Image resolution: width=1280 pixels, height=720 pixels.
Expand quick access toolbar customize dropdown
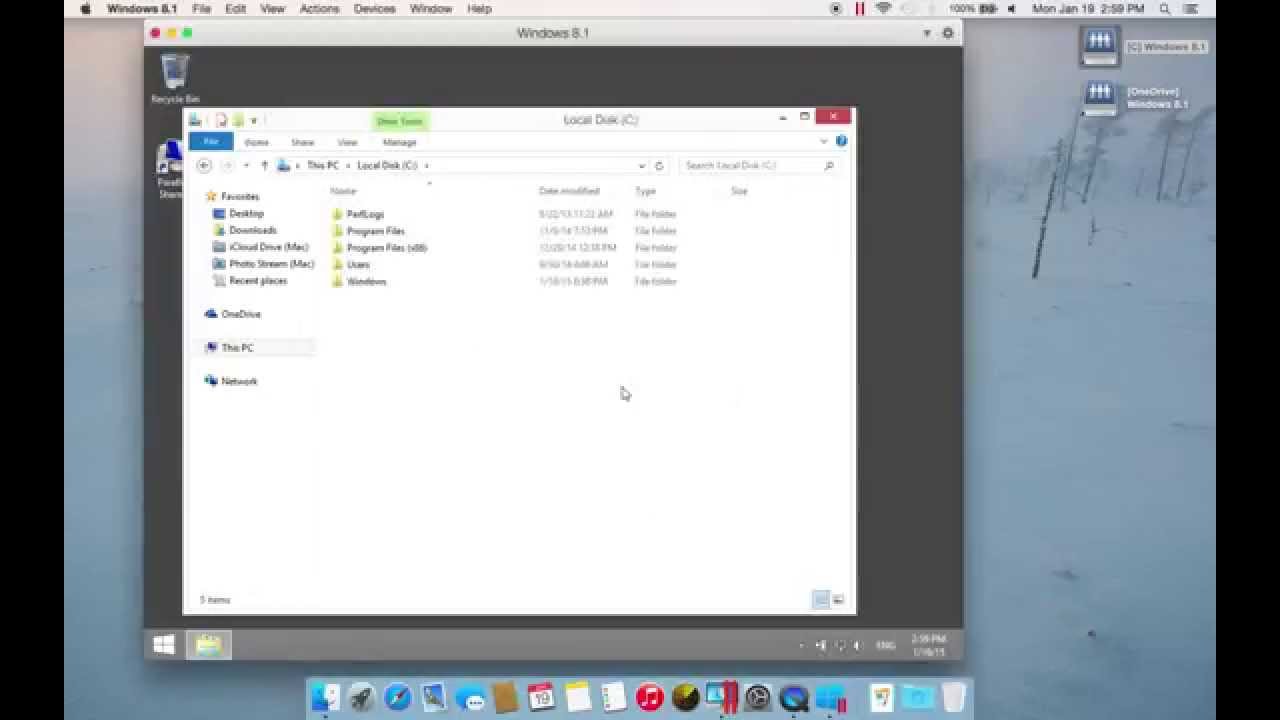(x=254, y=121)
